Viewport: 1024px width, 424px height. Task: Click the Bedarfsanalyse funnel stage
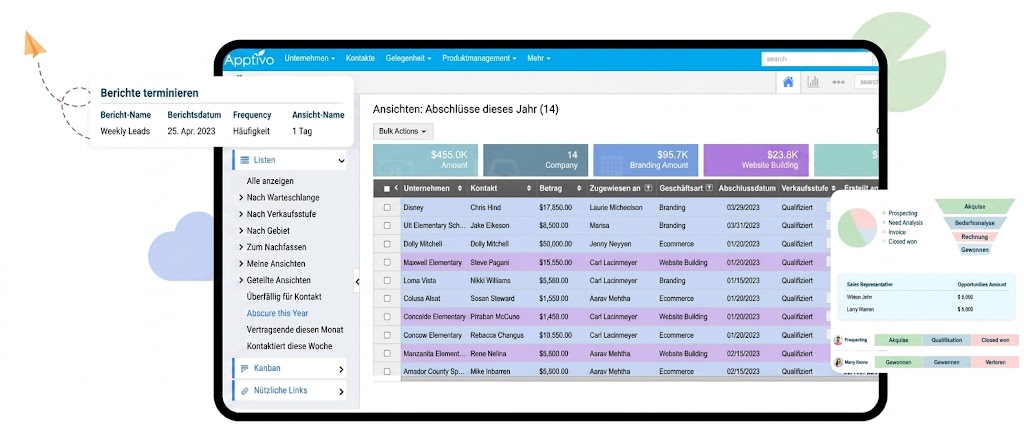pos(974,223)
